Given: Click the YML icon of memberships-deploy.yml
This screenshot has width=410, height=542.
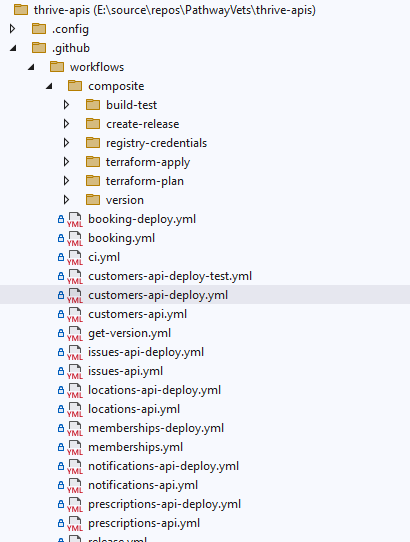Looking at the screenshot, I should pyautogui.click(x=75, y=429).
